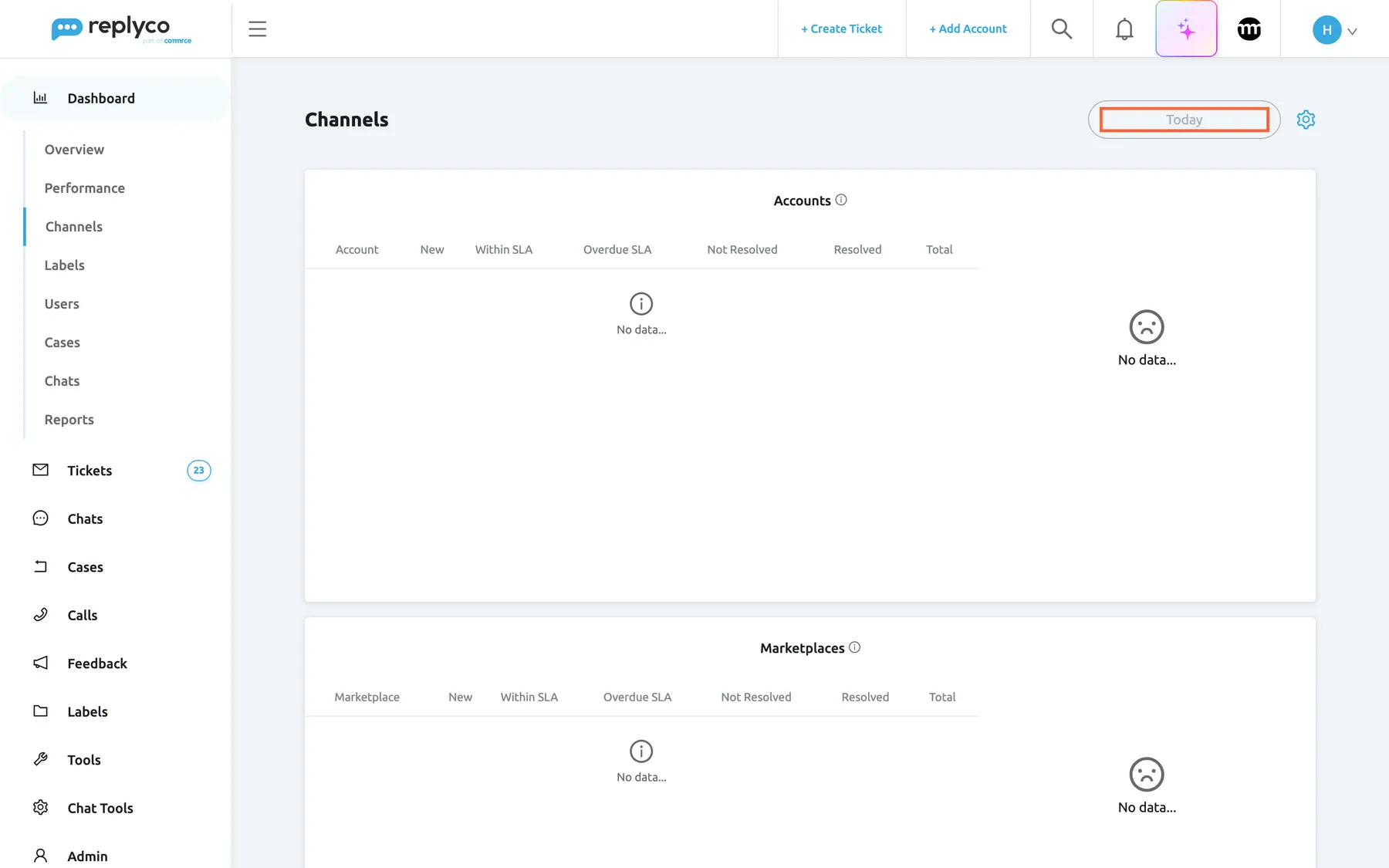Open Reports in the dashboard submenu

click(x=69, y=420)
